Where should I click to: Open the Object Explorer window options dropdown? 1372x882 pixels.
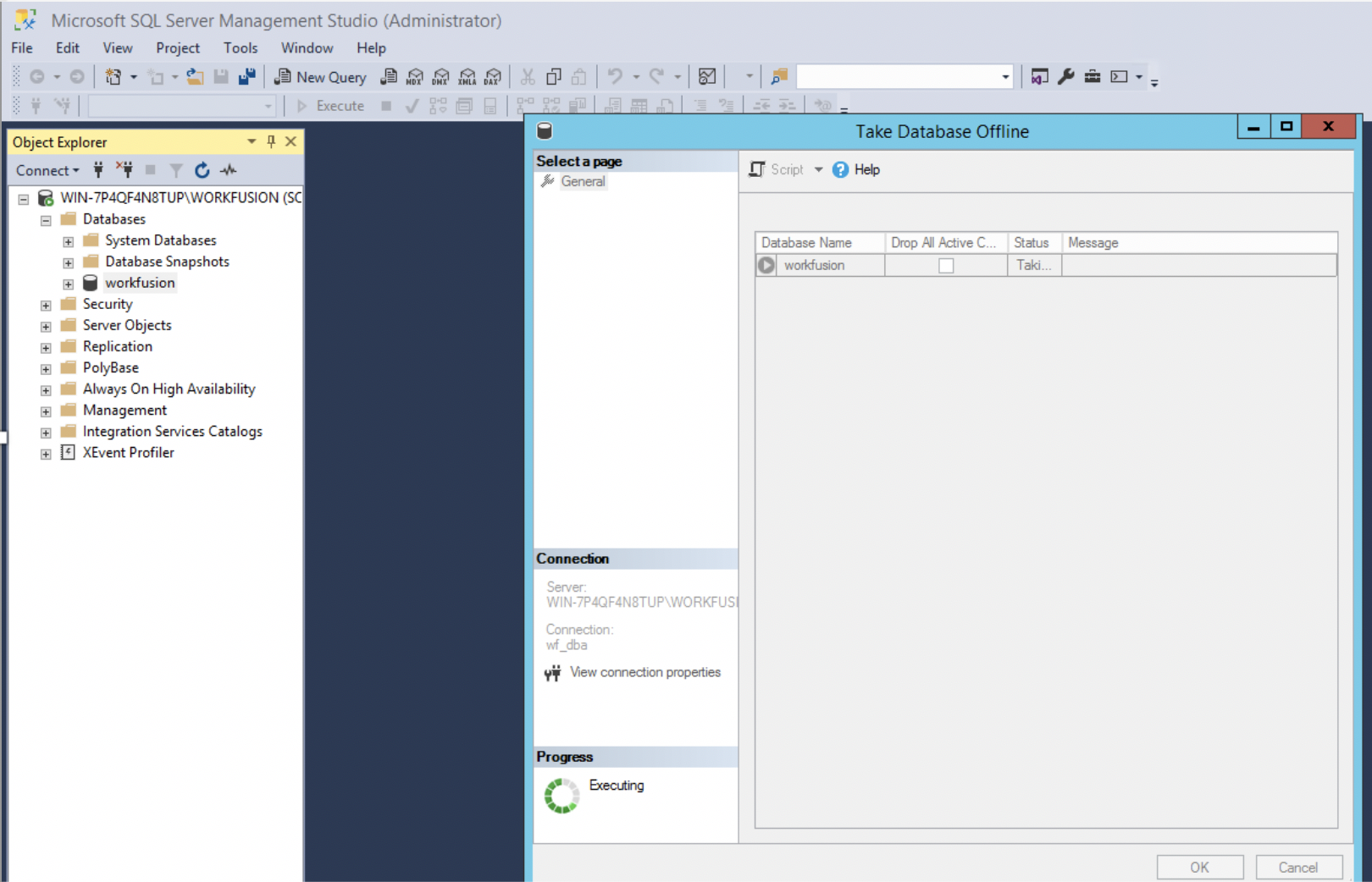click(252, 141)
